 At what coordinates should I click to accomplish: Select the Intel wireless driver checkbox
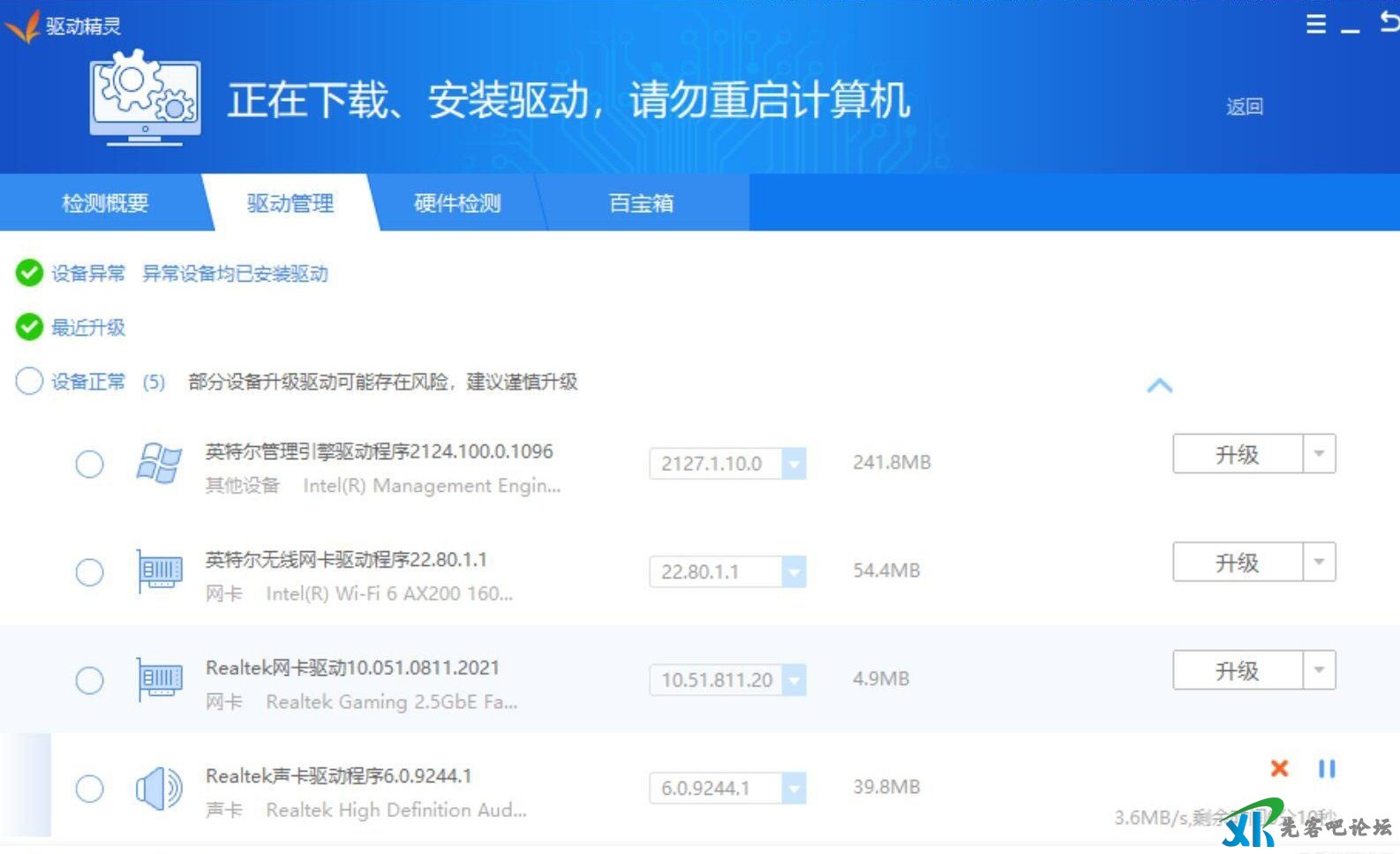pos(89,572)
